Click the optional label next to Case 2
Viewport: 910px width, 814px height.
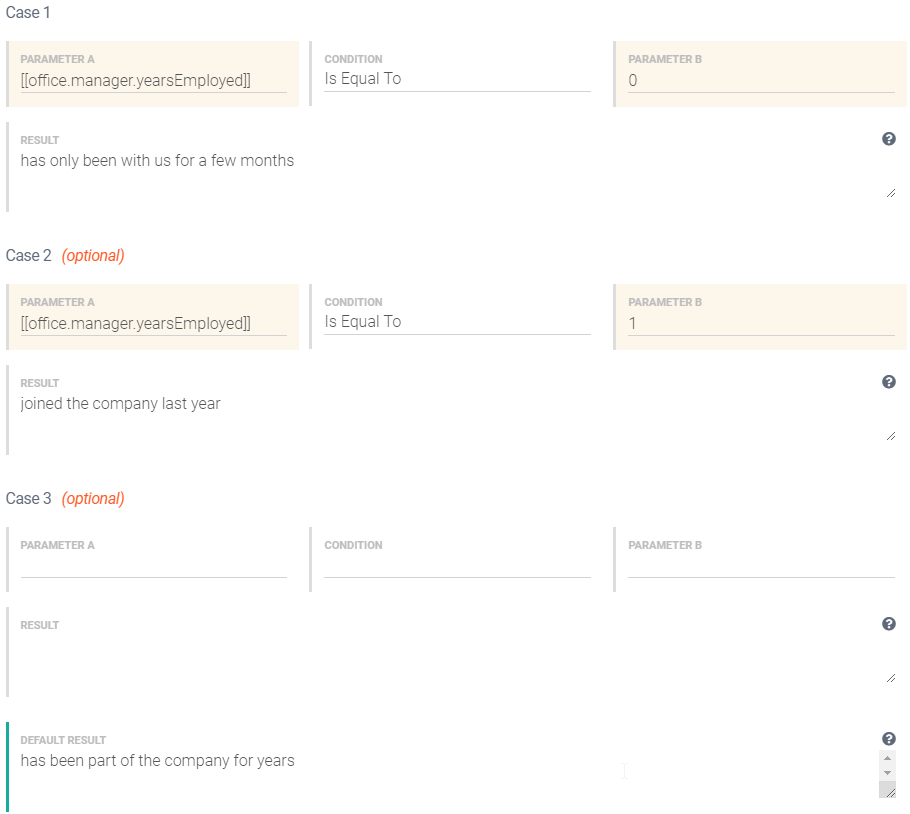click(x=93, y=255)
